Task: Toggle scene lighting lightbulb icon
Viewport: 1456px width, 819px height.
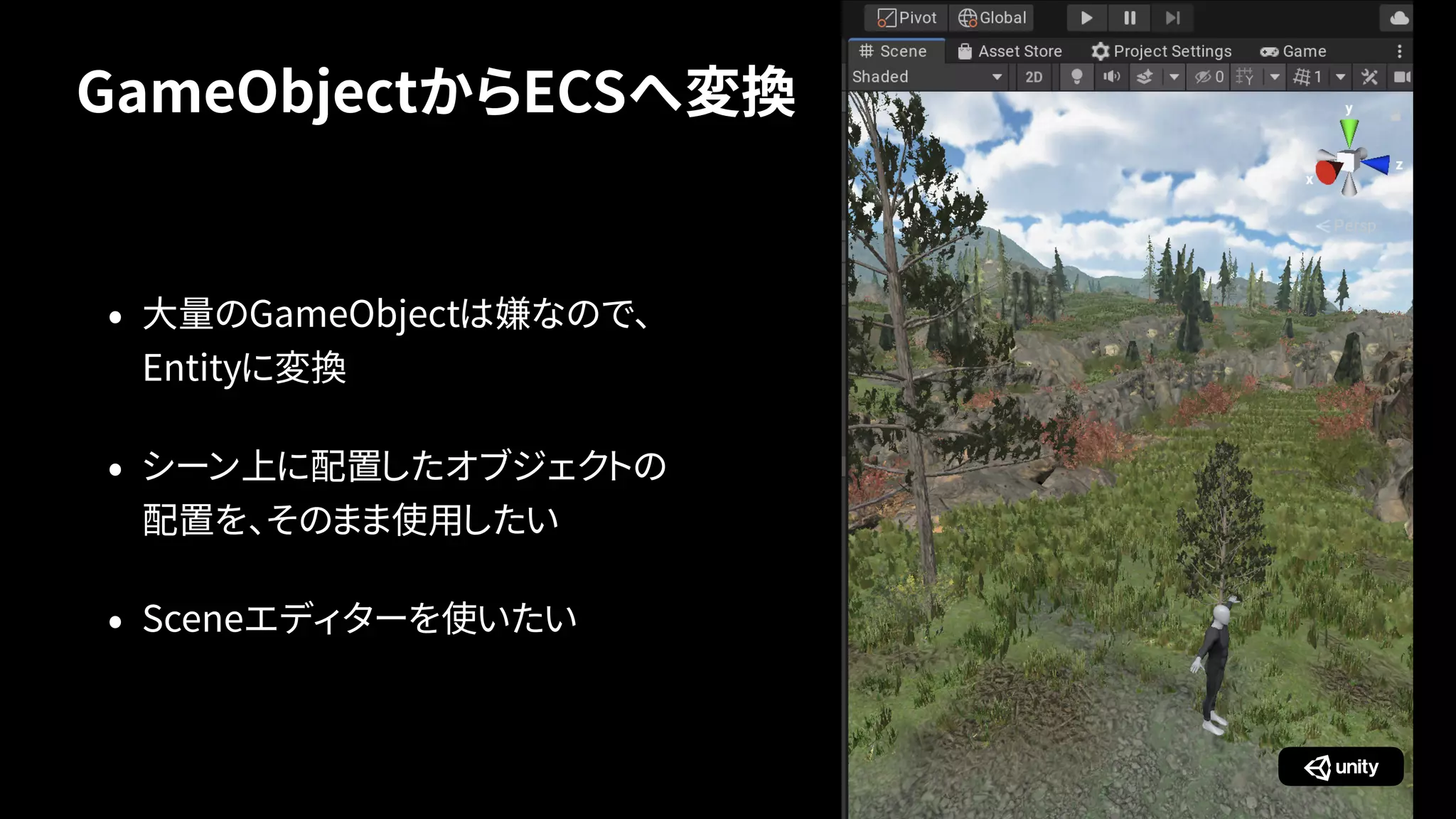Action: pos(1076,77)
